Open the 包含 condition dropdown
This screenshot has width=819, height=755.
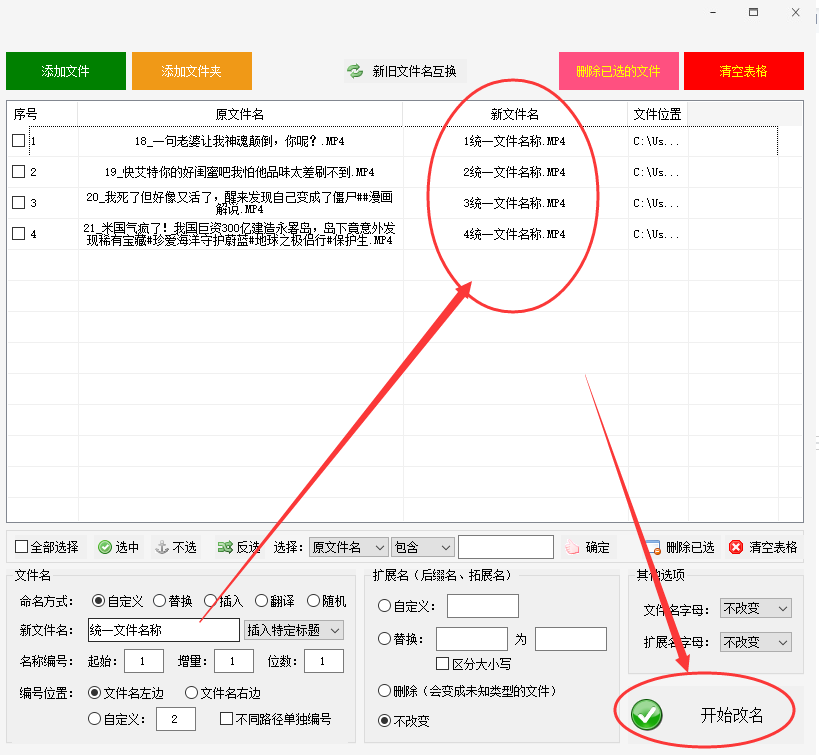tap(423, 547)
